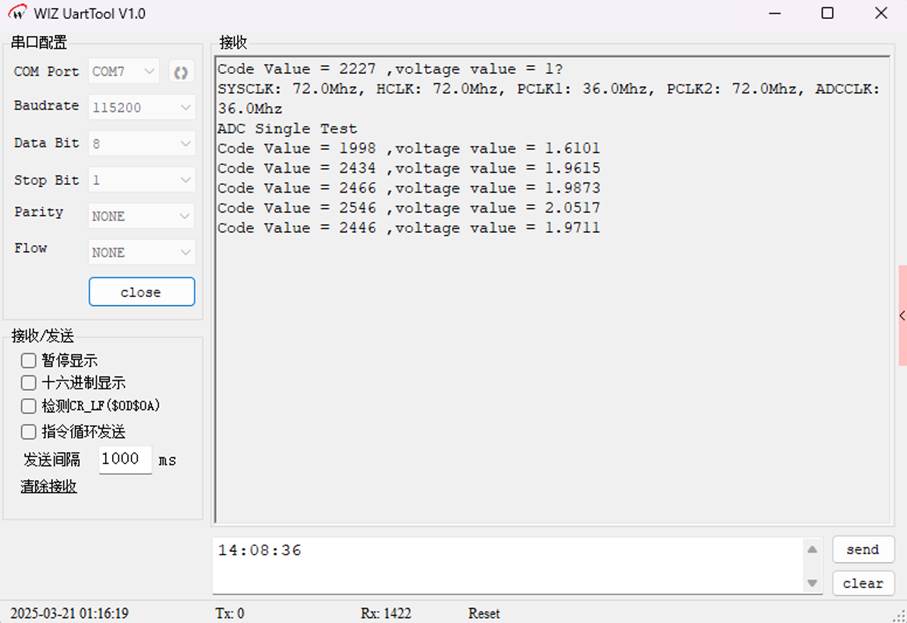Click the Code Value = 1998 line
The height and width of the screenshot is (623, 907).
click(409, 149)
